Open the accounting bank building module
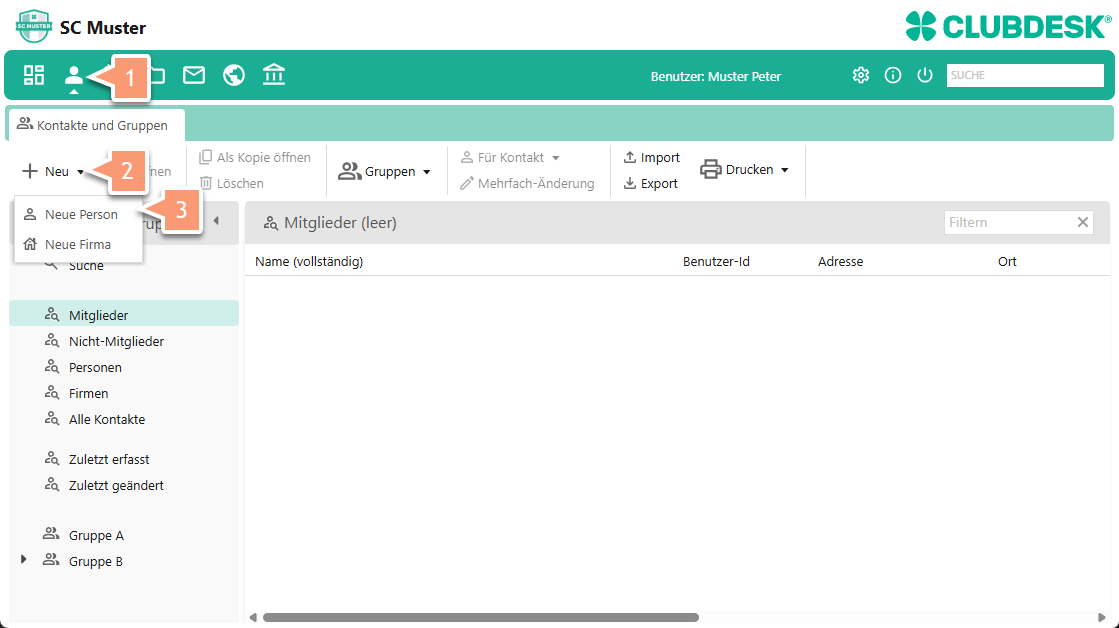Image resolution: width=1119 pixels, height=628 pixels. (273, 74)
